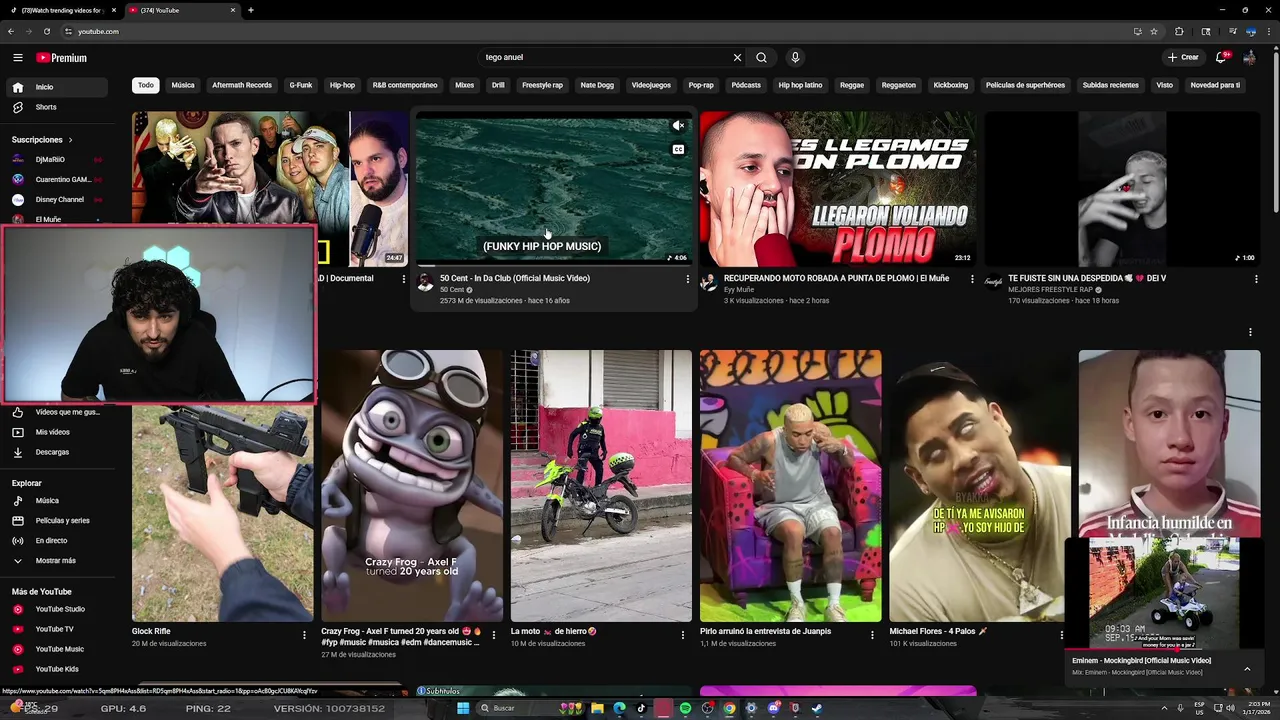Open the Llegaron Volando Plomo thumbnail
This screenshot has width=1280, height=720.
click(838, 188)
